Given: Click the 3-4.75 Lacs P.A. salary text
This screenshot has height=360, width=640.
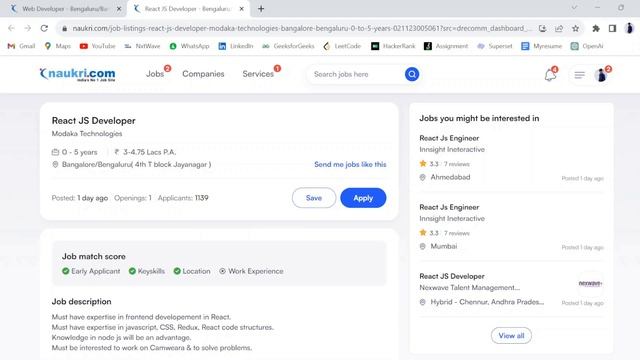Looking at the screenshot, I should [x=149, y=152].
